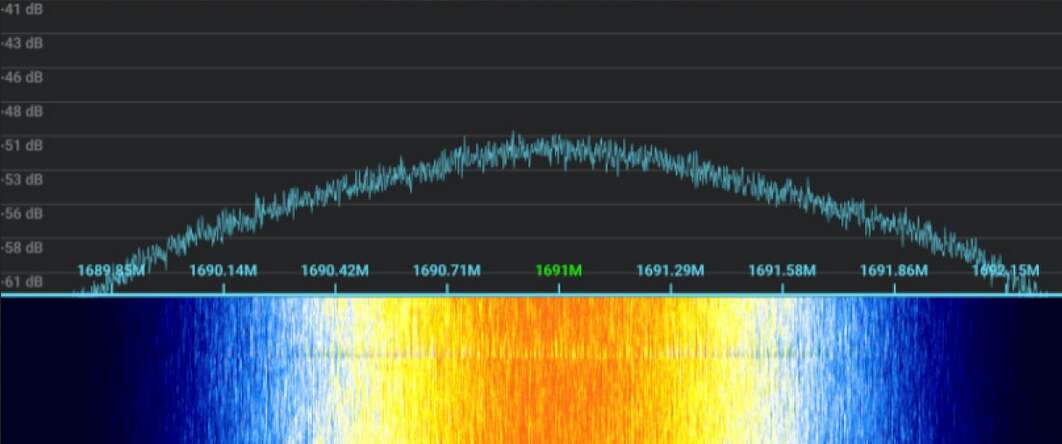Select the -53 dB level label

coord(22,180)
